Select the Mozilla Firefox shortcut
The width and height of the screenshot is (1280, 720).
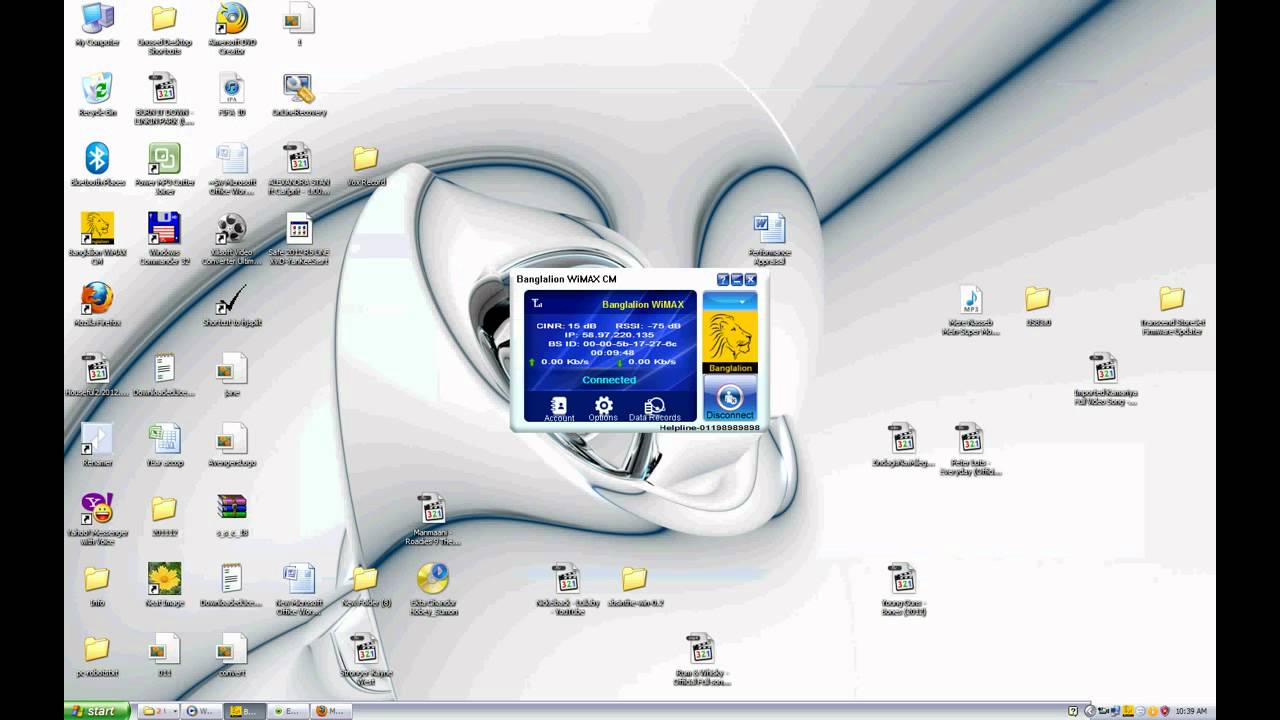[x=97, y=305]
